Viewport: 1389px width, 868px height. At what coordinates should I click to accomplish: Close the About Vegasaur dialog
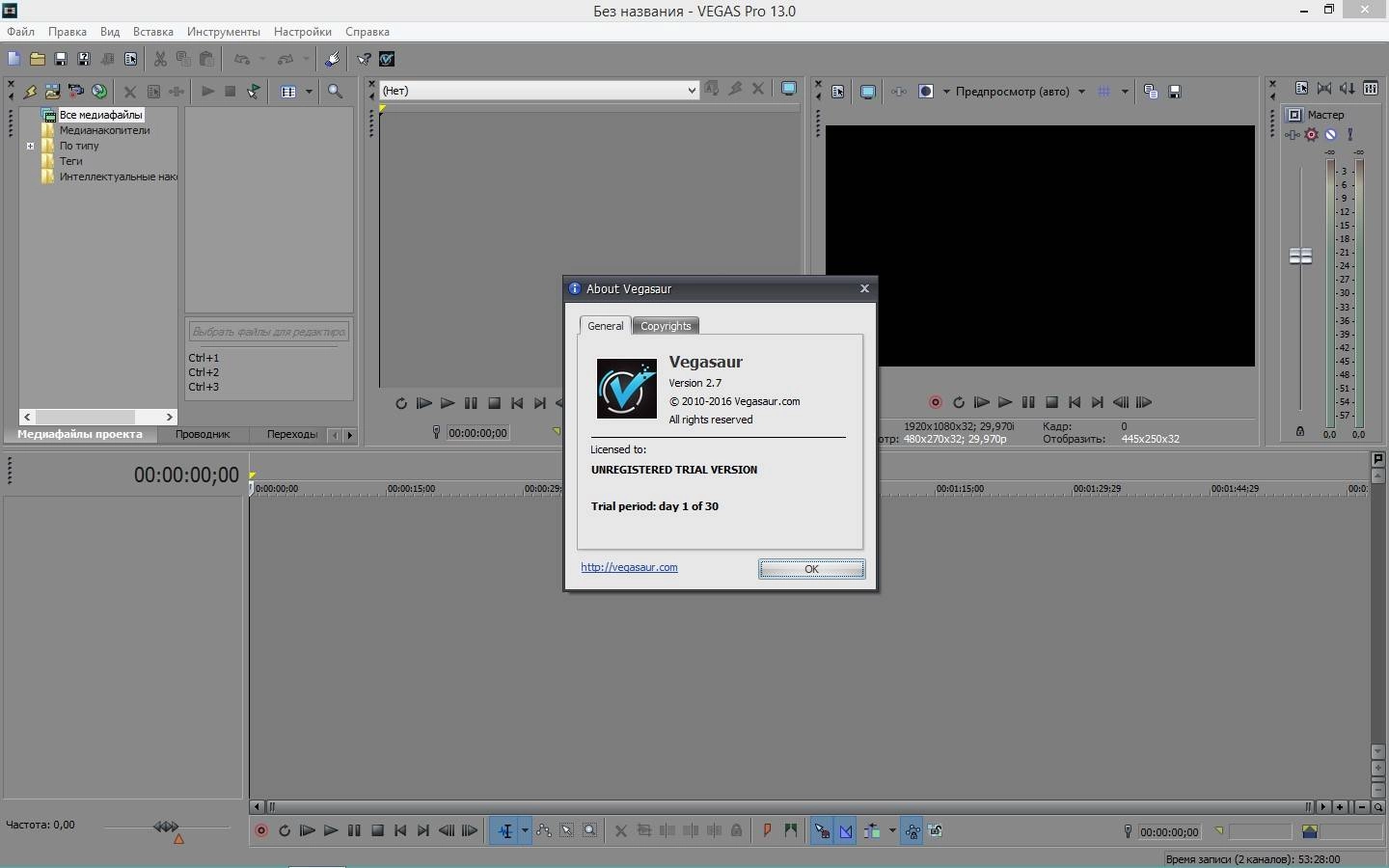(x=864, y=288)
